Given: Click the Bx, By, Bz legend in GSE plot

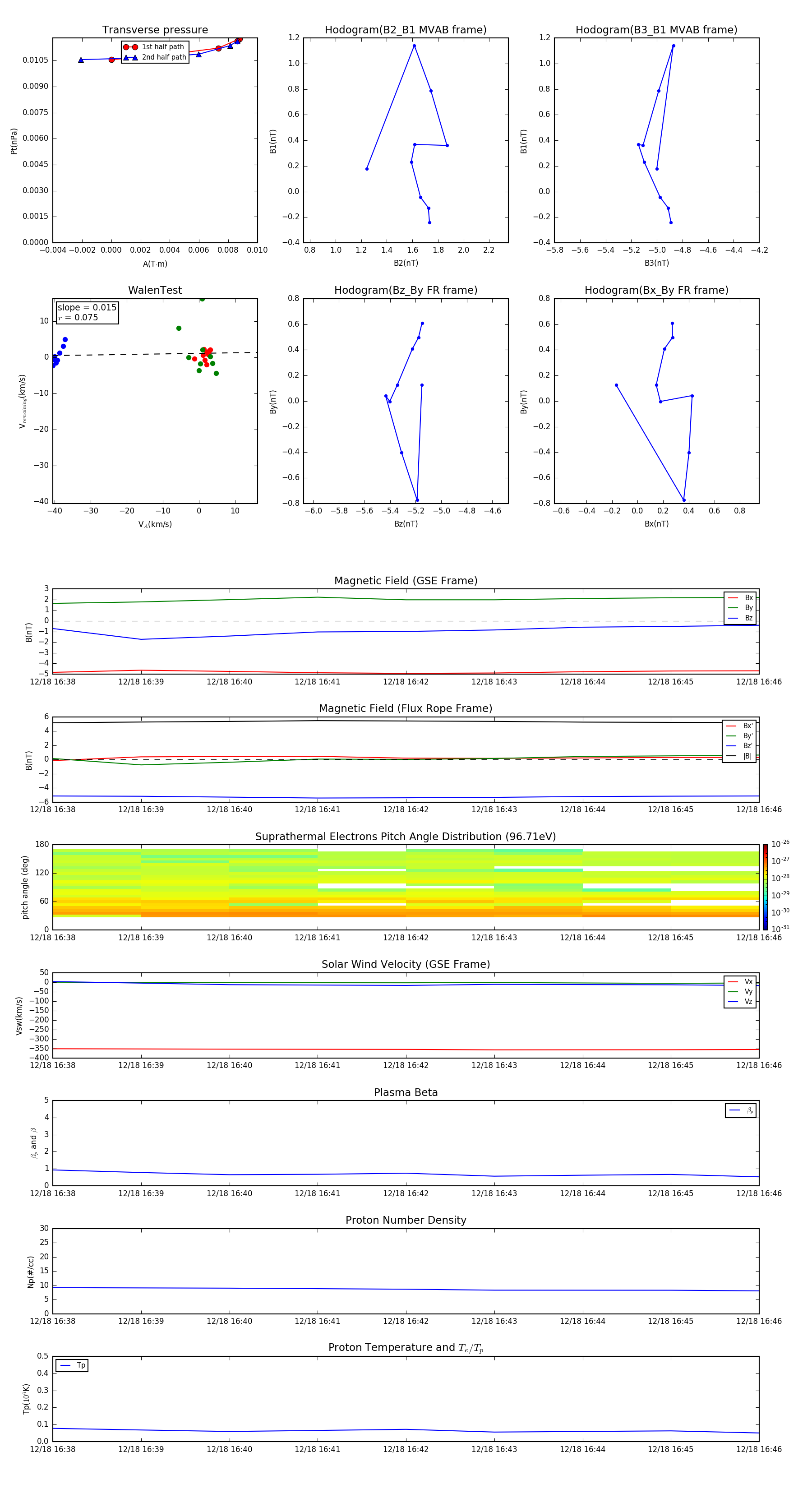Looking at the screenshot, I should point(740,608).
